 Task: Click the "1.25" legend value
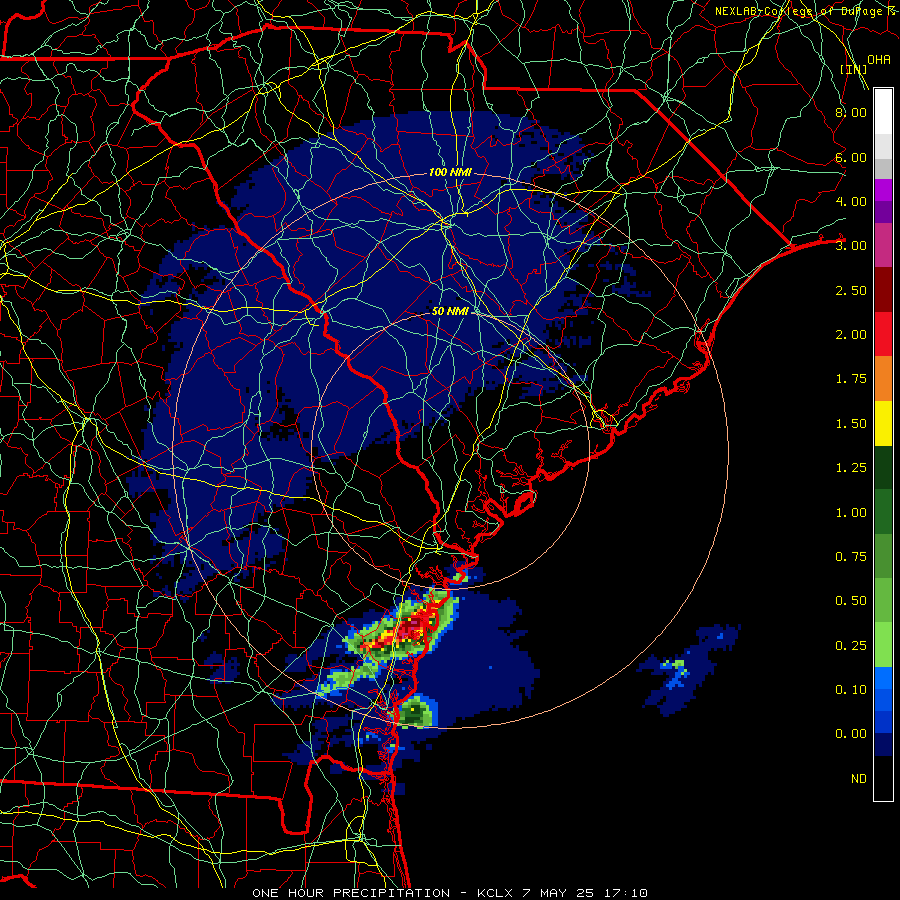(851, 468)
